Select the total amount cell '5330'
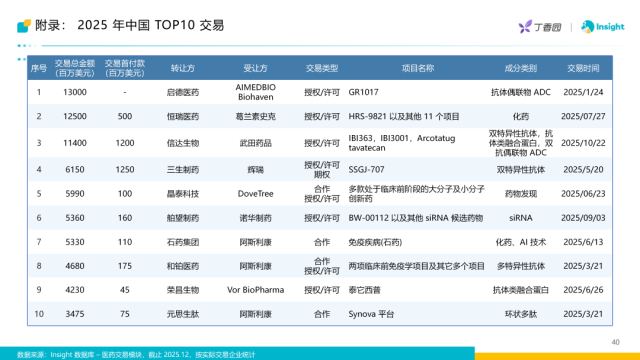 click(x=75, y=242)
